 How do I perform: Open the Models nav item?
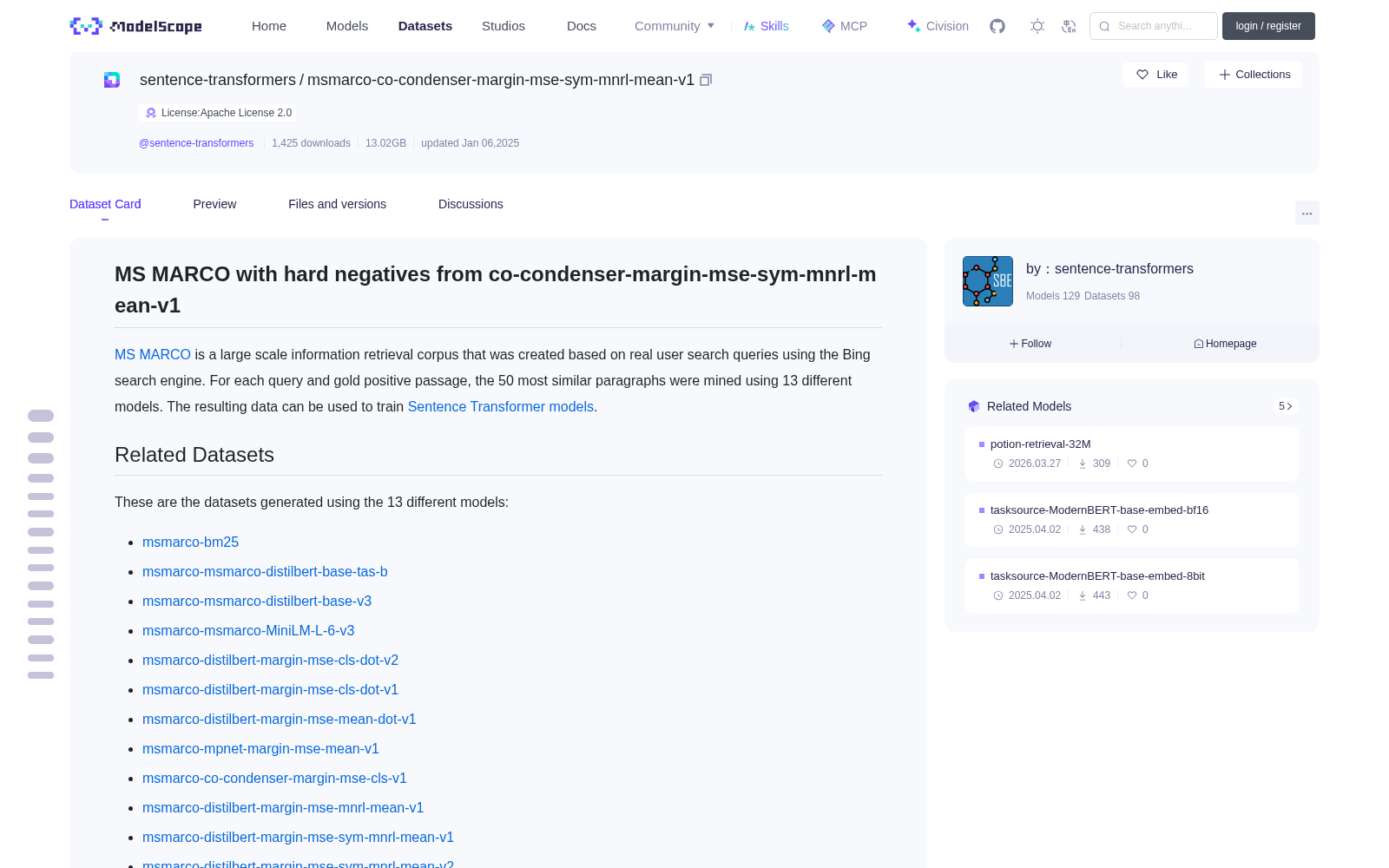point(347,26)
